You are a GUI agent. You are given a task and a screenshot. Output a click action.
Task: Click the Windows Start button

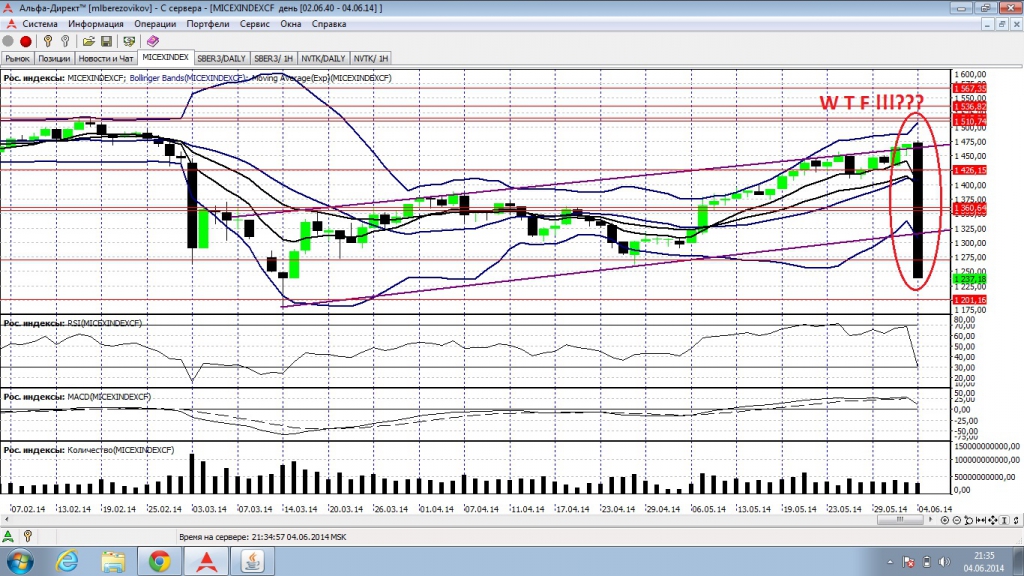(x=20, y=559)
